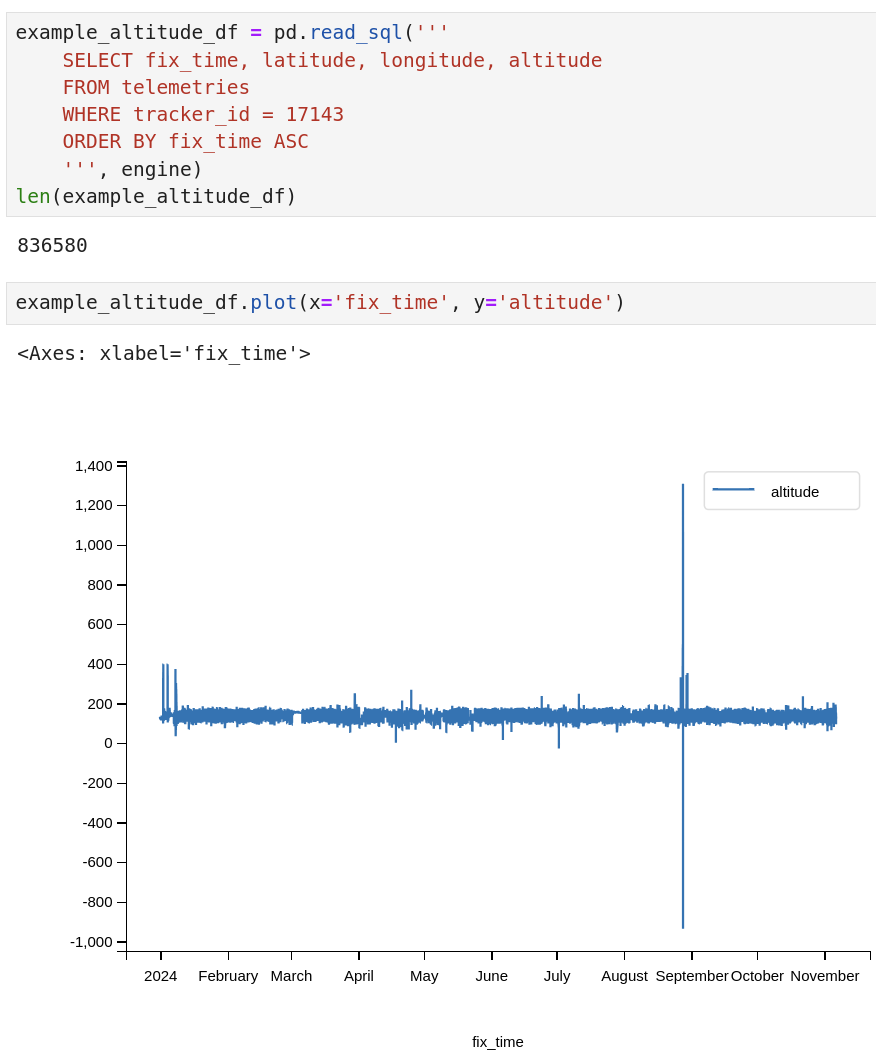Screen dimensions: 876x1062
Task: Click the tall September altitude spike peak
Action: click(x=683, y=486)
